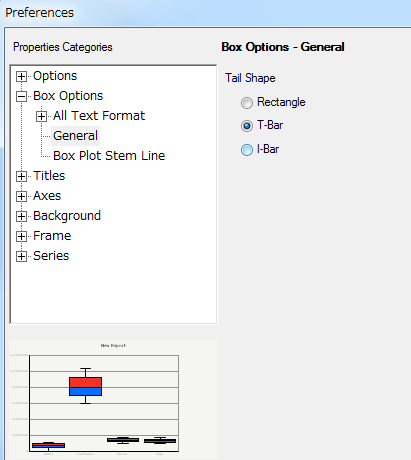The height and width of the screenshot is (460, 411).
Task: Click the Tail Shape label
Action: 250,78
